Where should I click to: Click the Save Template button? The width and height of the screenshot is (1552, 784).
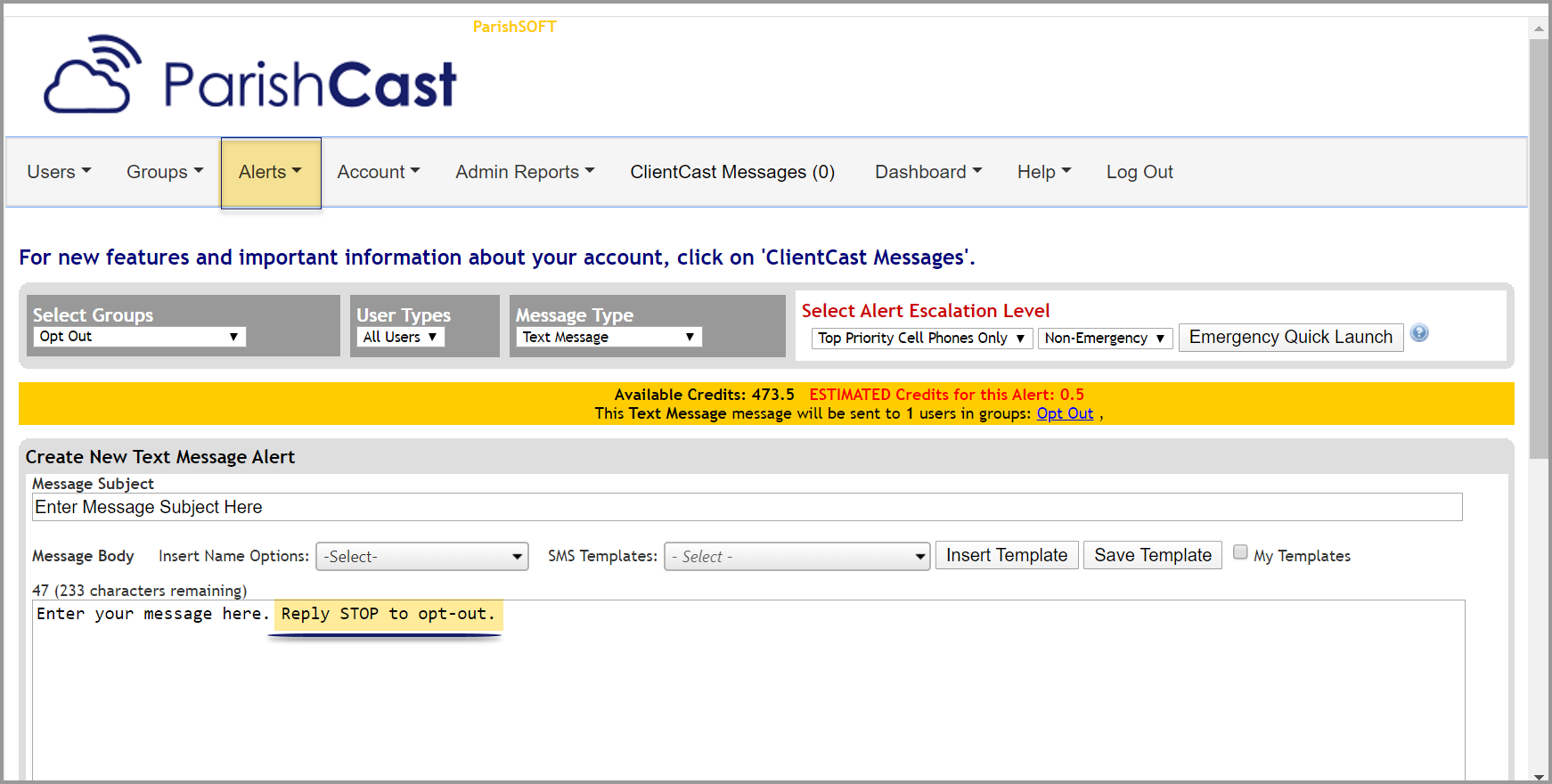pyautogui.click(x=1153, y=555)
